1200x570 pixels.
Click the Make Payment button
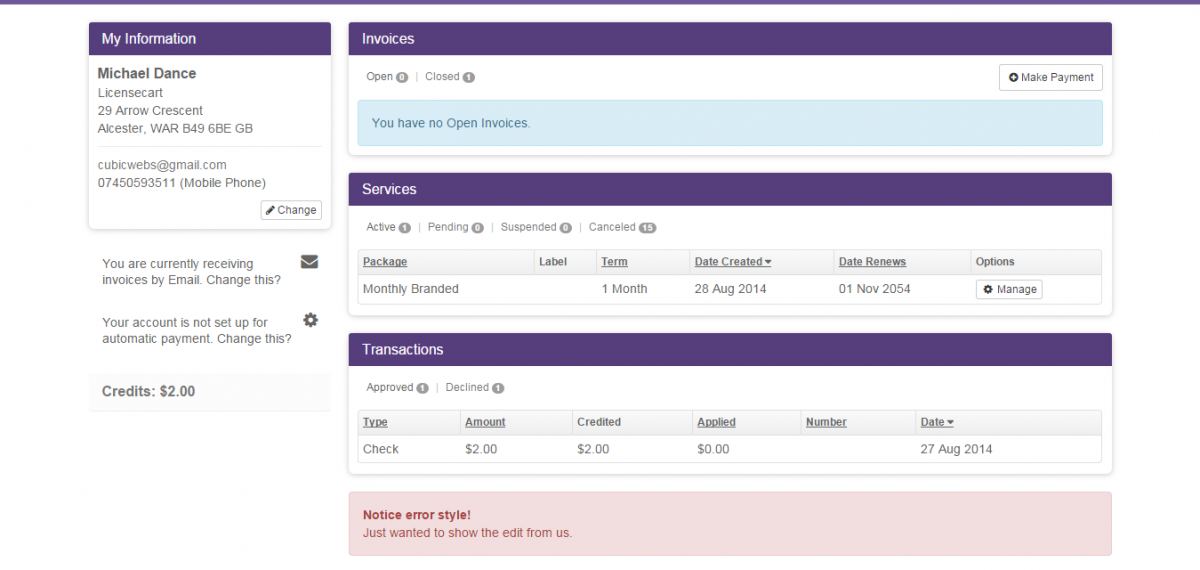point(1051,77)
